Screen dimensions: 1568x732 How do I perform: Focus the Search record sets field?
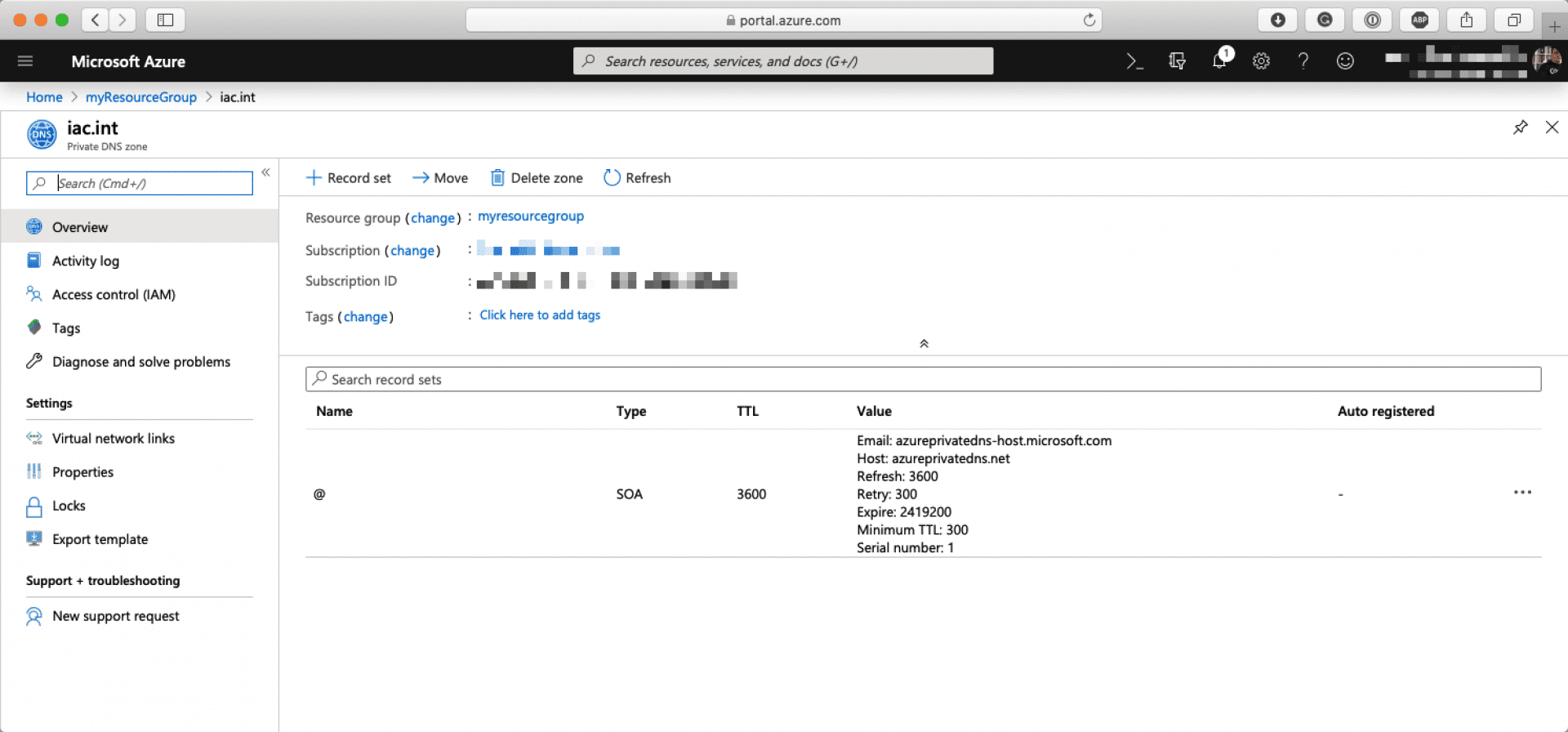(923, 379)
